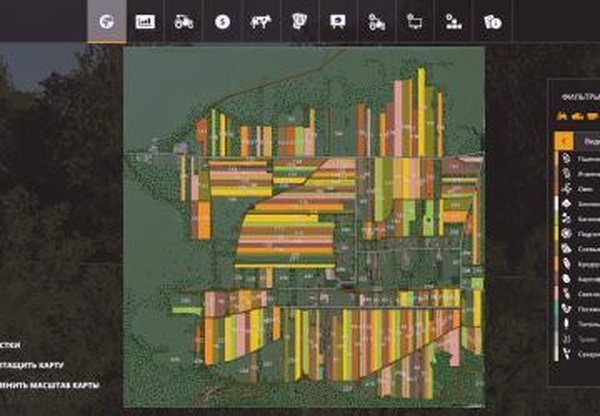This screenshot has width=600, height=416.
Task: Open monitor-with-gear general settings tab
Action: click(x=415, y=22)
